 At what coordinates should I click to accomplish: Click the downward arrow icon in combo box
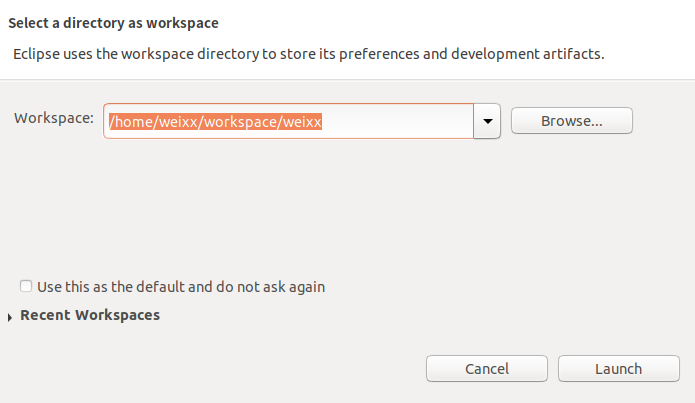click(x=487, y=121)
